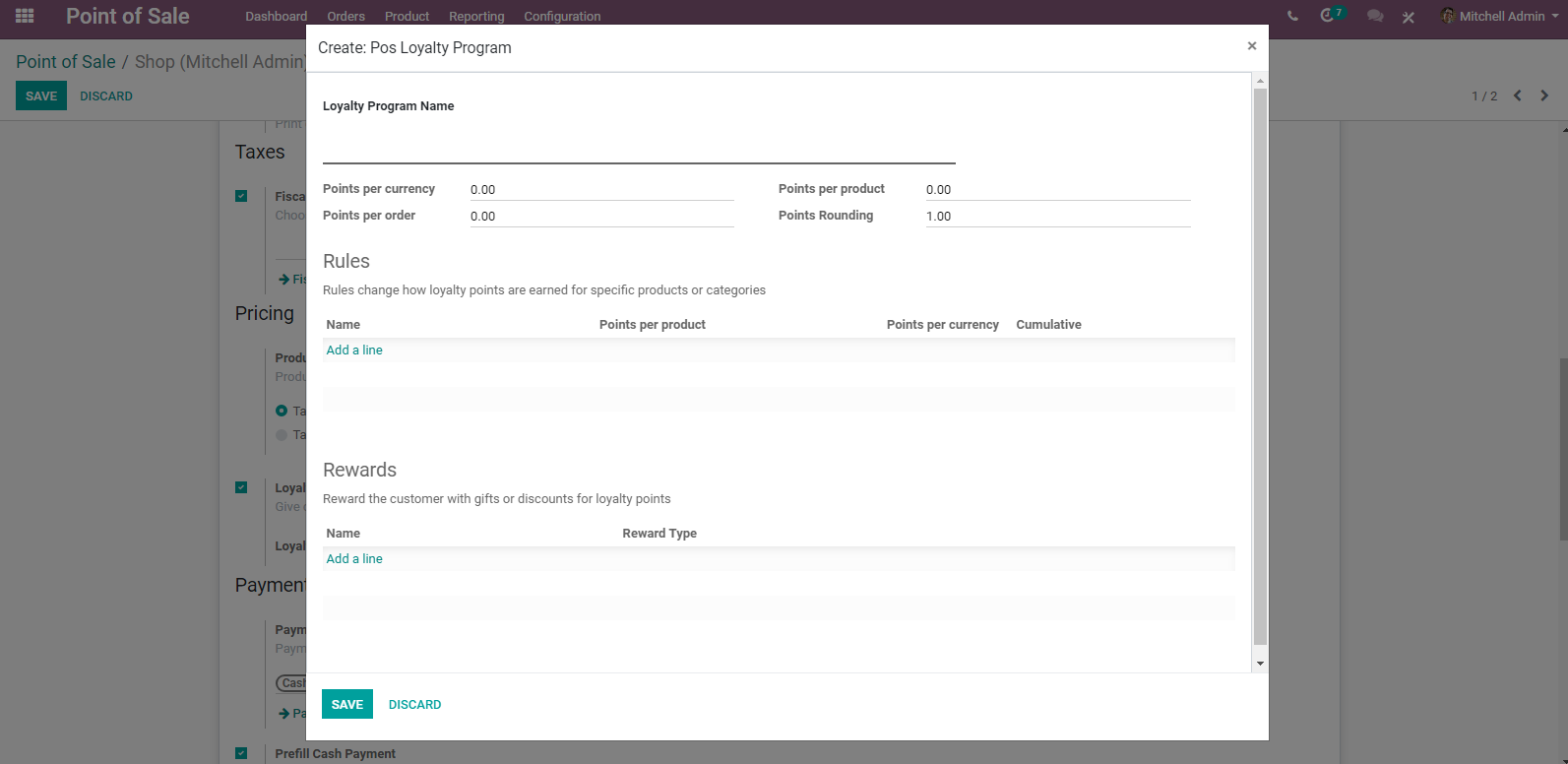The width and height of the screenshot is (1568, 764).
Task: Add a line under Rules
Action: point(354,350)
